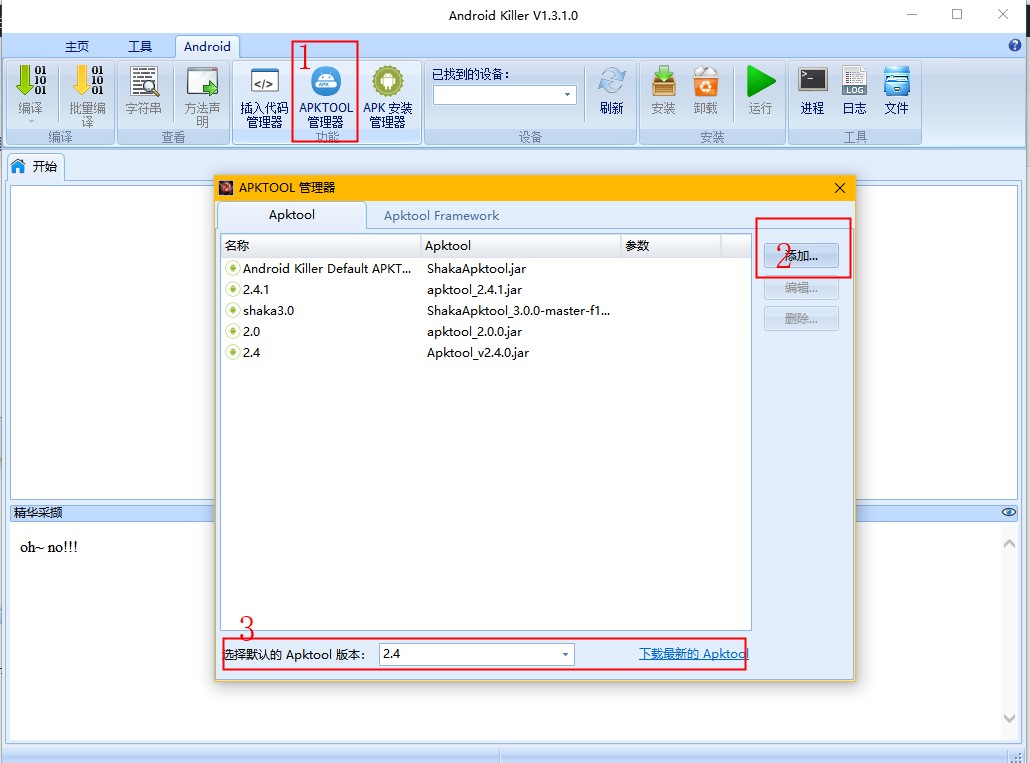
Task: Close the APKTOOL manager dialog
Action: coord(839,188)
